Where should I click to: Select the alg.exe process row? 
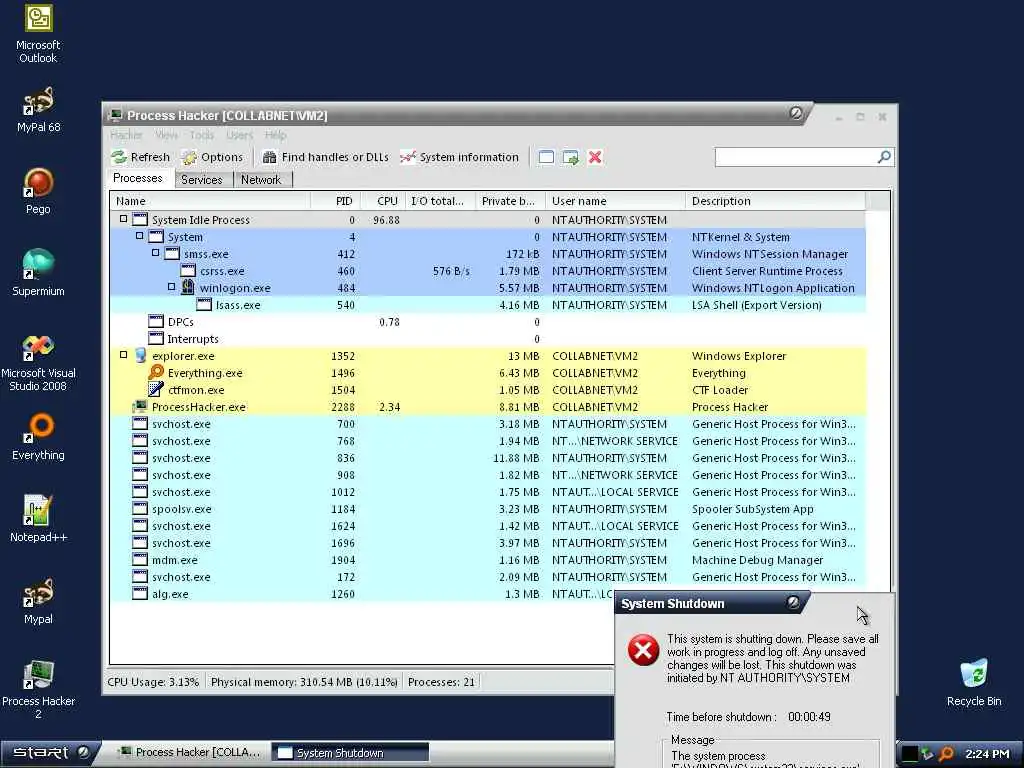362,594
